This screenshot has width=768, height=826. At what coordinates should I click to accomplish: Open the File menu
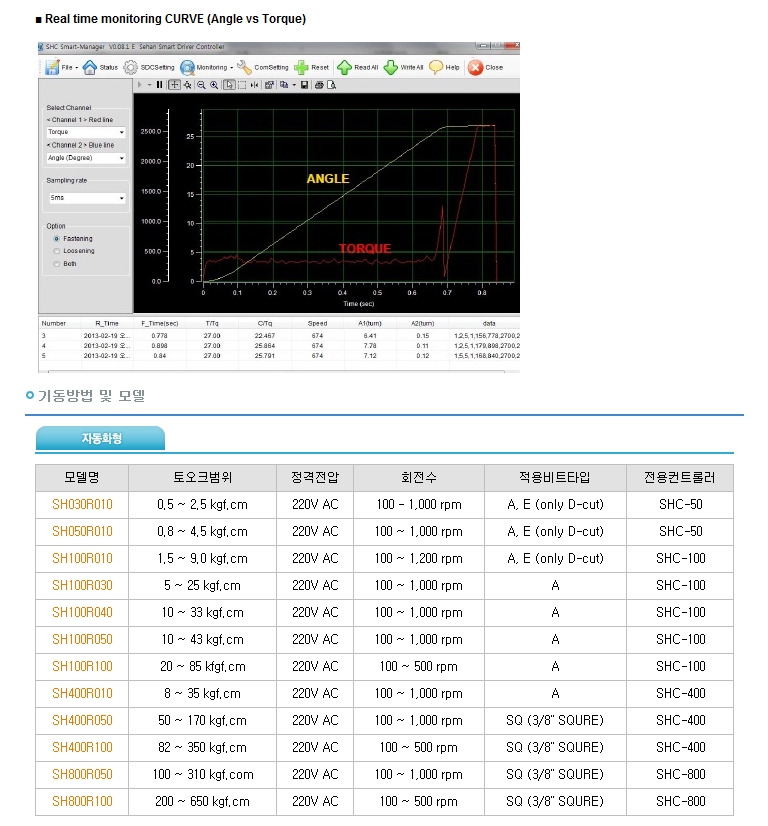60,67
